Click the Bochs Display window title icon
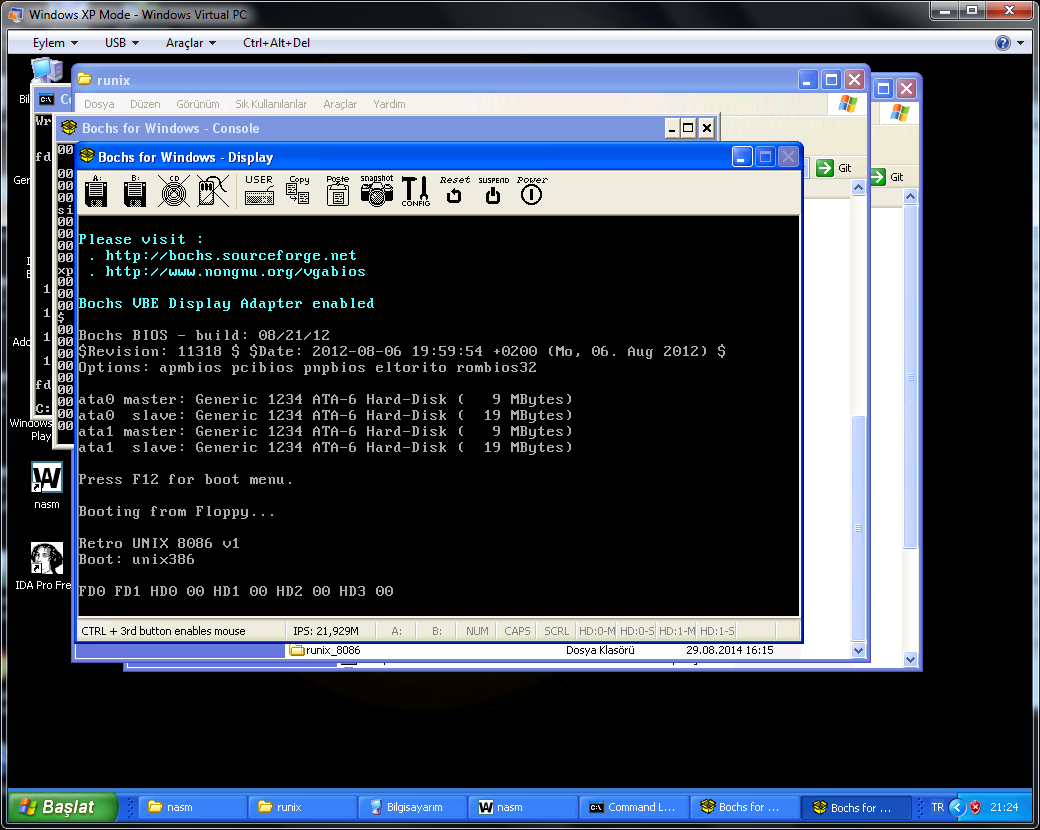The height and width of the screenshot is (830, 1040). coord(87,156)
